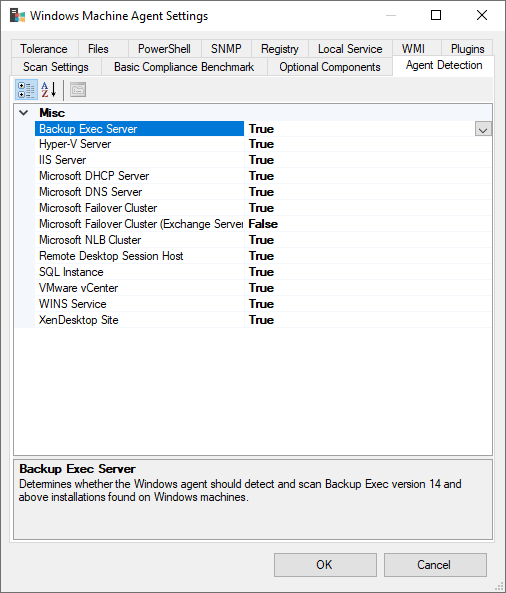Switch to Categorized view in property grid
Screen dimensions: 506x593
pos(26,90)
